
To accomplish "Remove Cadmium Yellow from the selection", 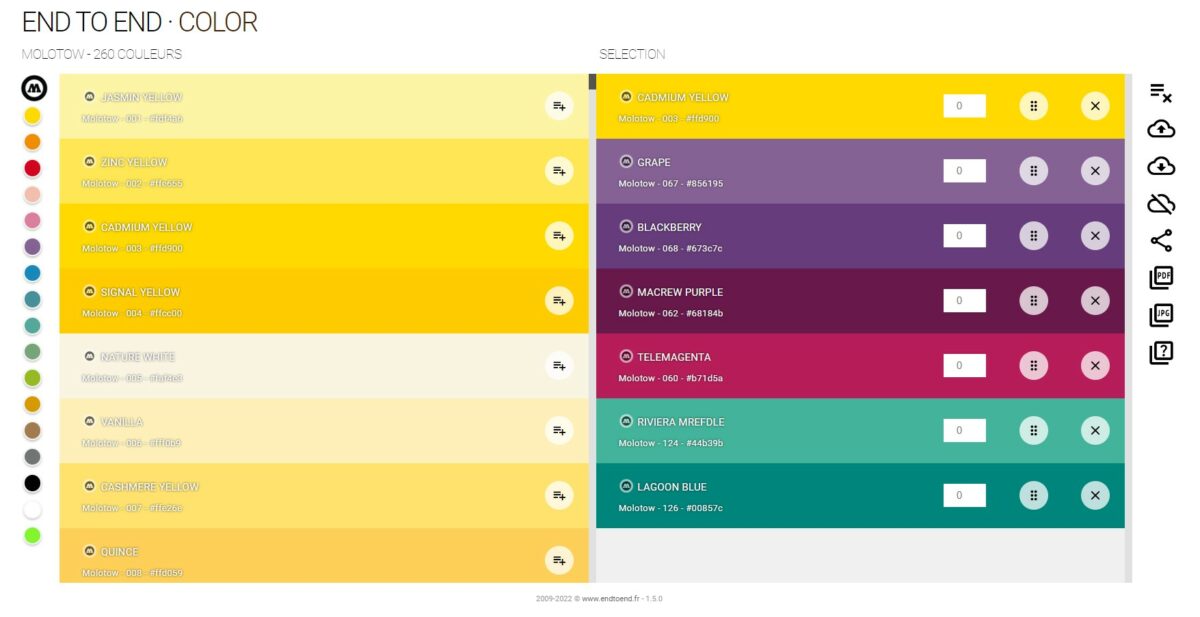I will [1095, 106].
